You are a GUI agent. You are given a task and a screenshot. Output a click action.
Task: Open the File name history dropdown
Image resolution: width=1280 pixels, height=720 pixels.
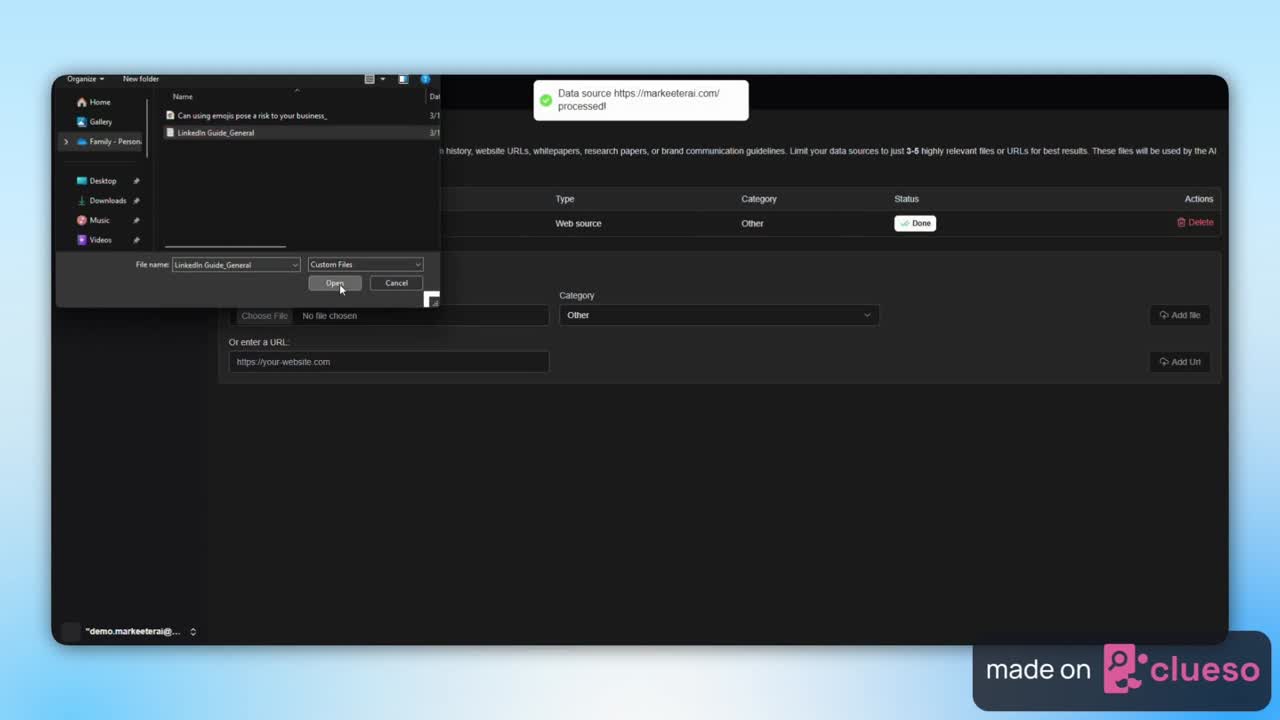point(294,265)
